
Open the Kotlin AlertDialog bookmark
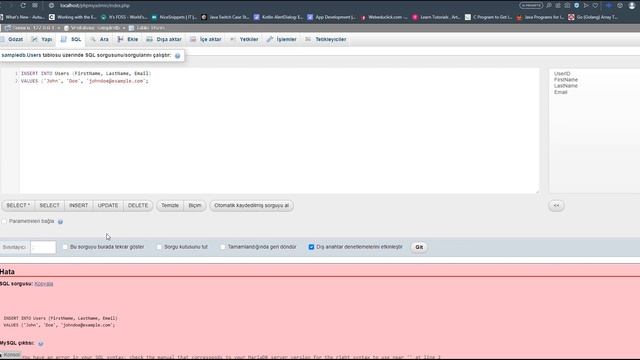[x=278, y=17]
